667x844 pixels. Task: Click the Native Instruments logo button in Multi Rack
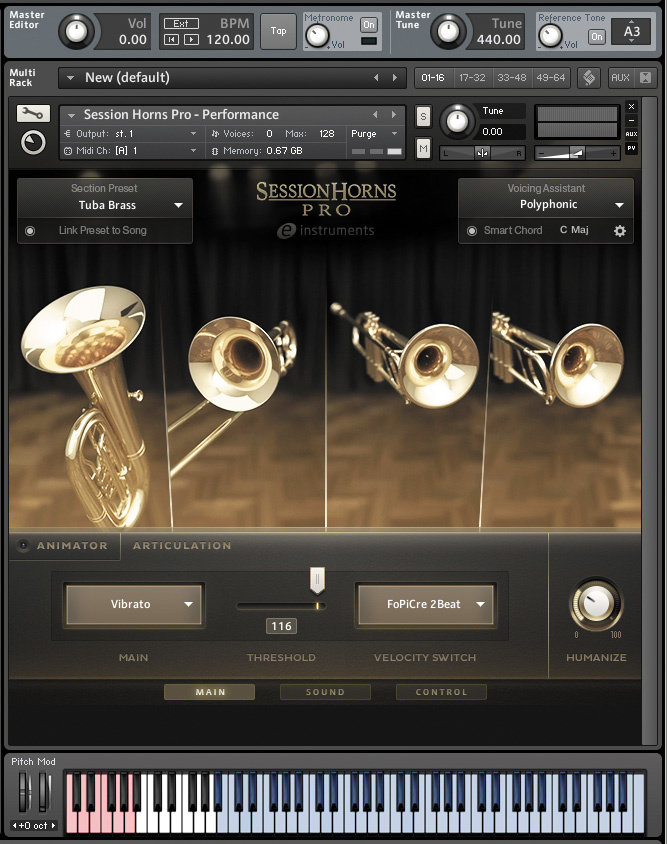click(589, 78)
